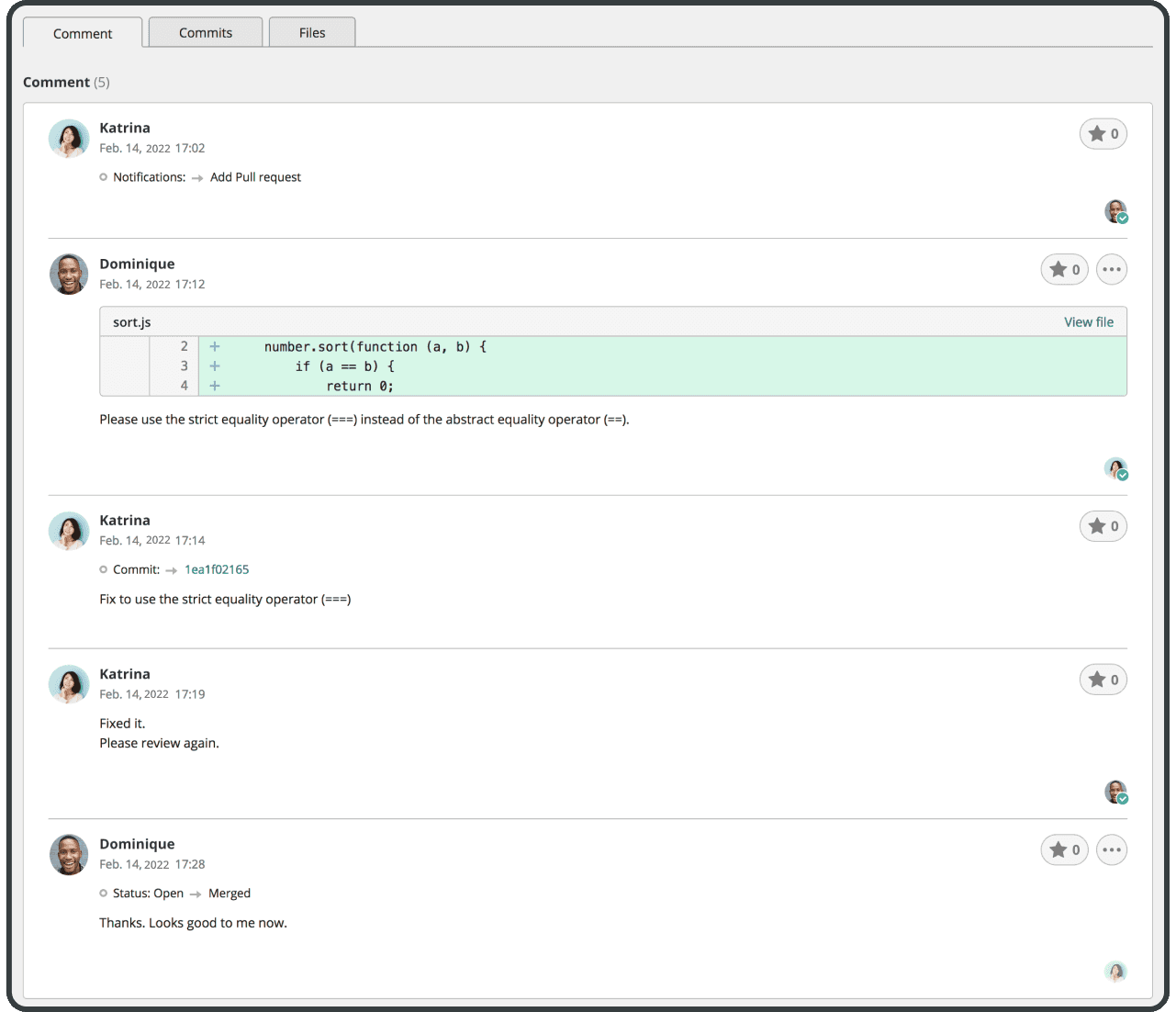Click the reaction avatar below the "Fixed it" comment
Viewport: 1176px width, 1012px height.
1115,792
